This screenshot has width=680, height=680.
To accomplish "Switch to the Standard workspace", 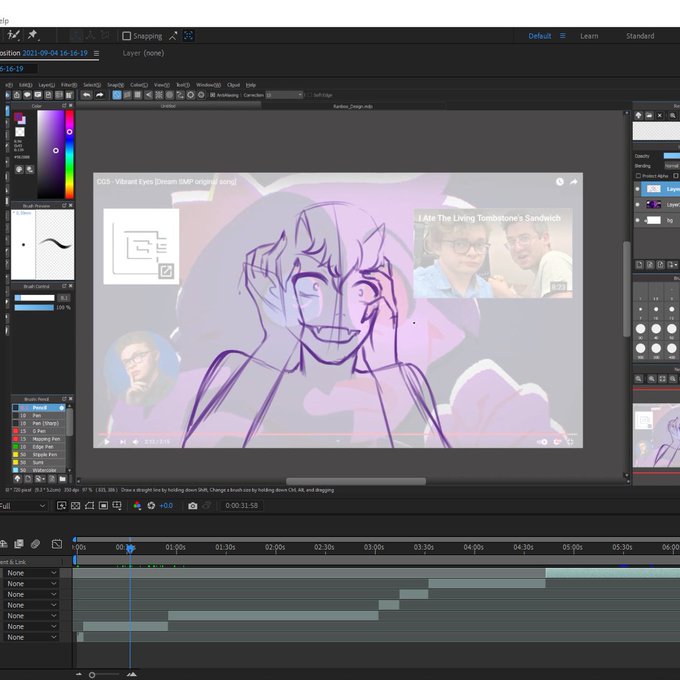I will (640, 36).
